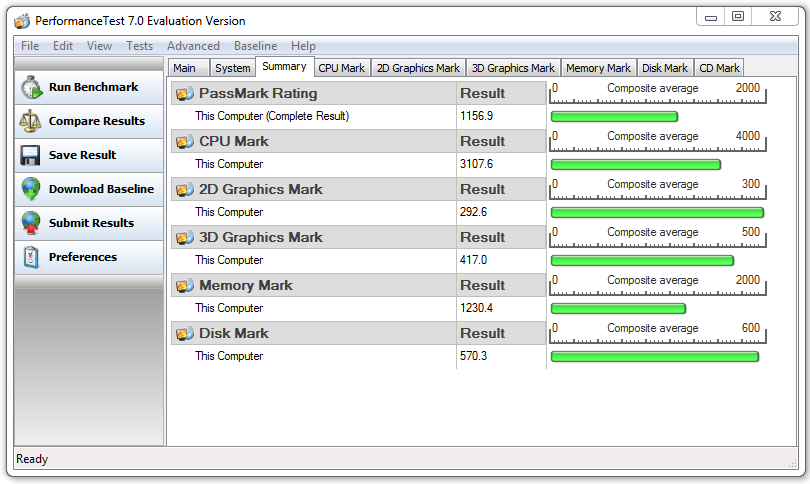Click the Compare Results label
This screenshot has height=484, width=810.
pos(97,121)
